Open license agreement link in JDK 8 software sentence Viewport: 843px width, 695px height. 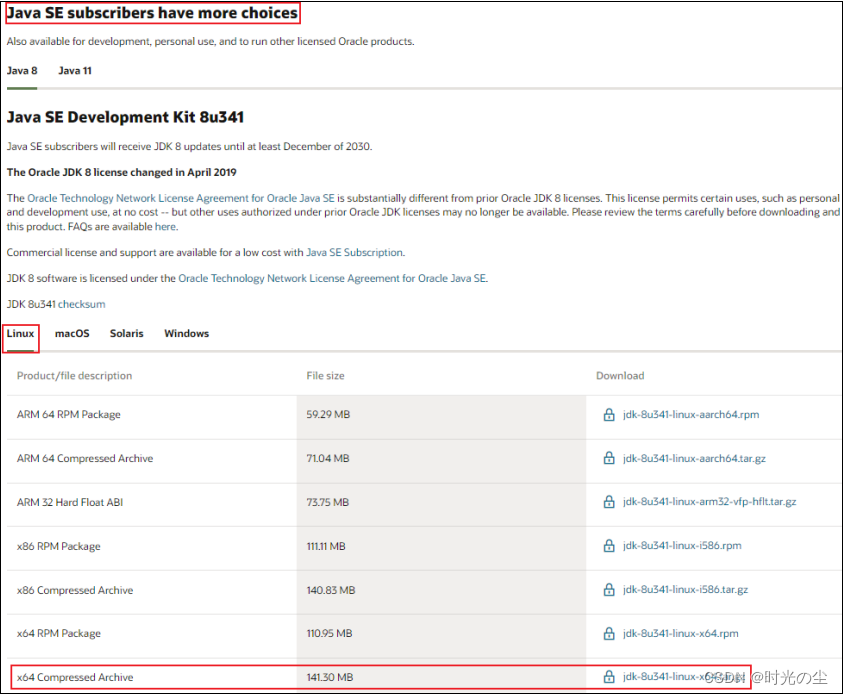coord(332,278)
